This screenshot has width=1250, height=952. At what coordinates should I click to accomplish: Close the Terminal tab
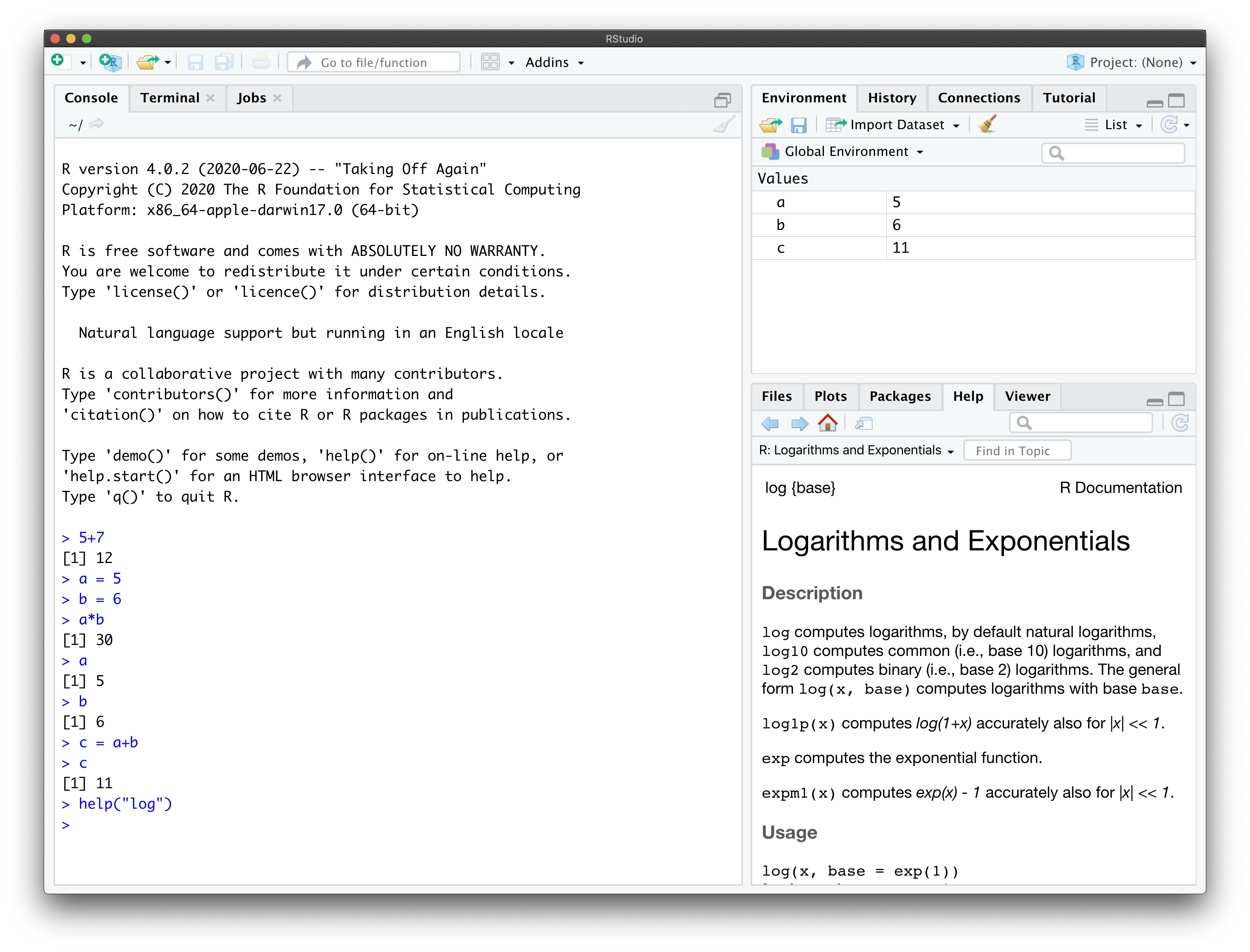(210, 98)
